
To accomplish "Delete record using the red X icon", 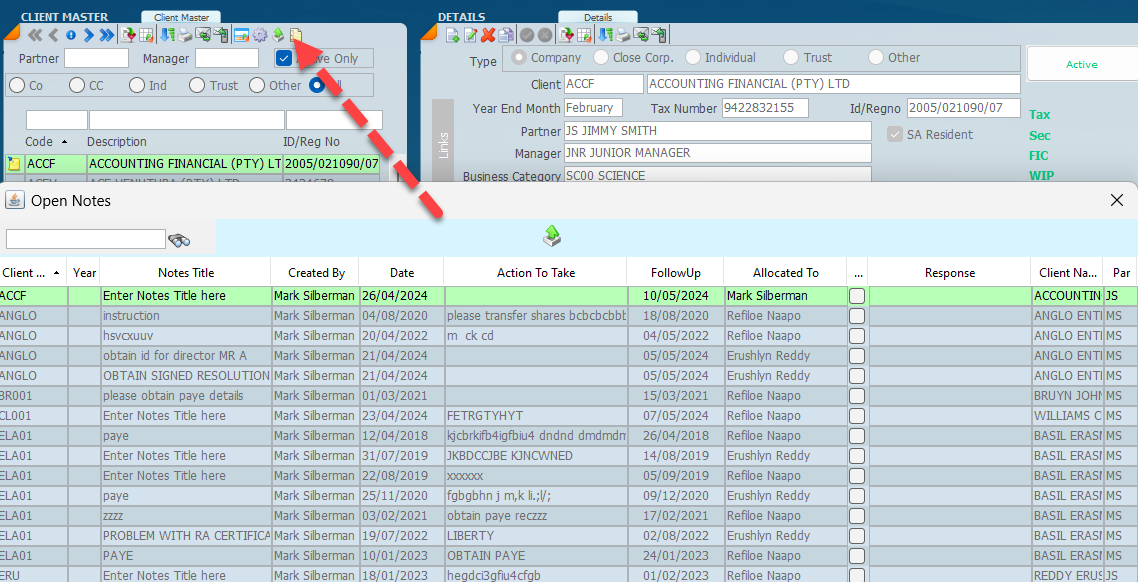I will (x=488, y=35).
